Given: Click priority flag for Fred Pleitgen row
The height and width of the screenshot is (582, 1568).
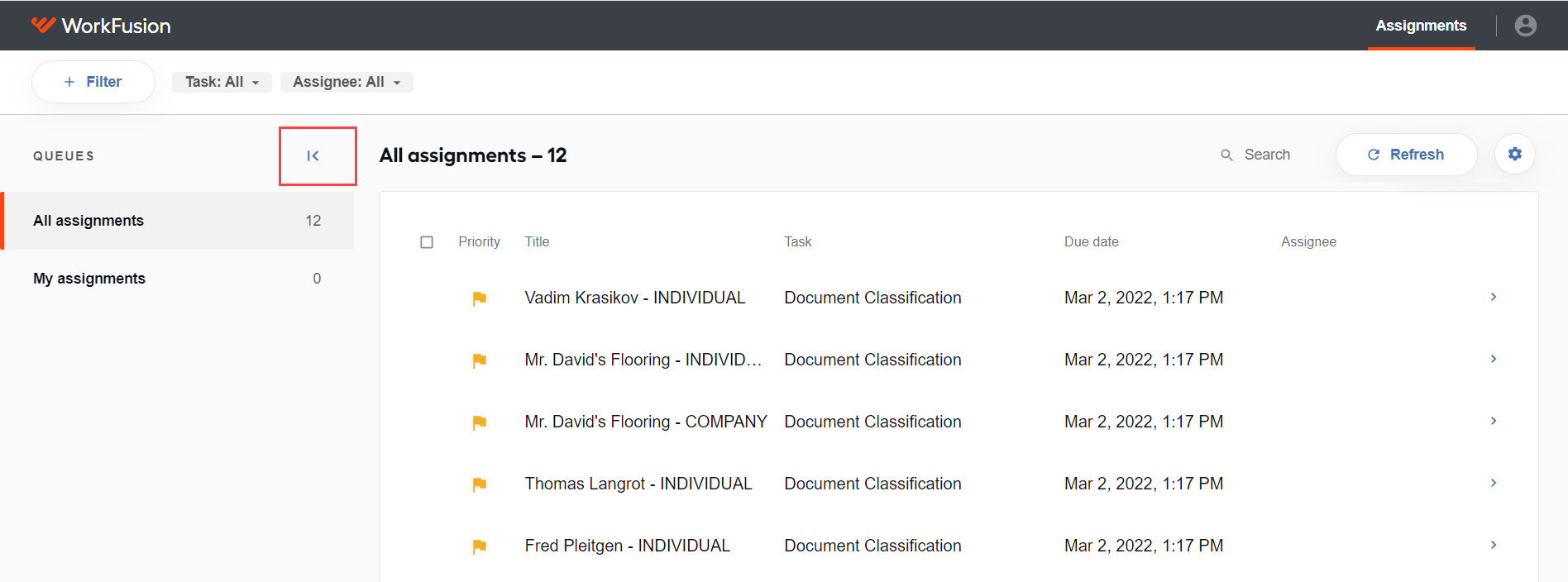Looking at the screenshot, I should [479, 546].
